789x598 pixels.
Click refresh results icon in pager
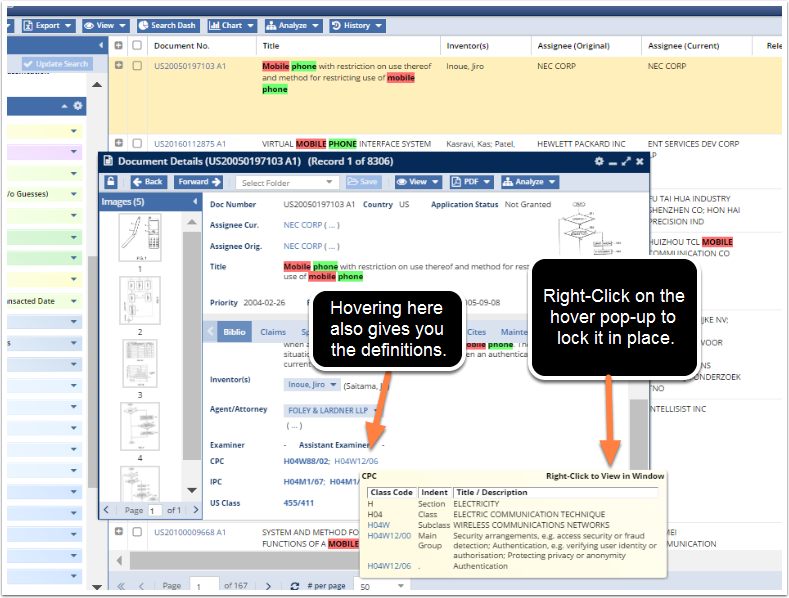(295, 586)
